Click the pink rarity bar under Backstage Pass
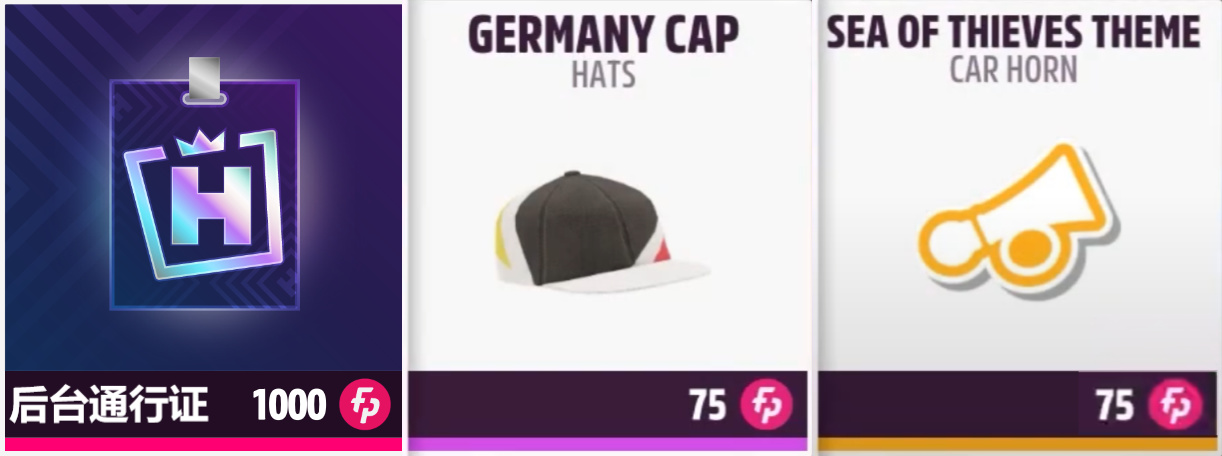This screenshot has height=456, width=1222. [x=203, y=443]
